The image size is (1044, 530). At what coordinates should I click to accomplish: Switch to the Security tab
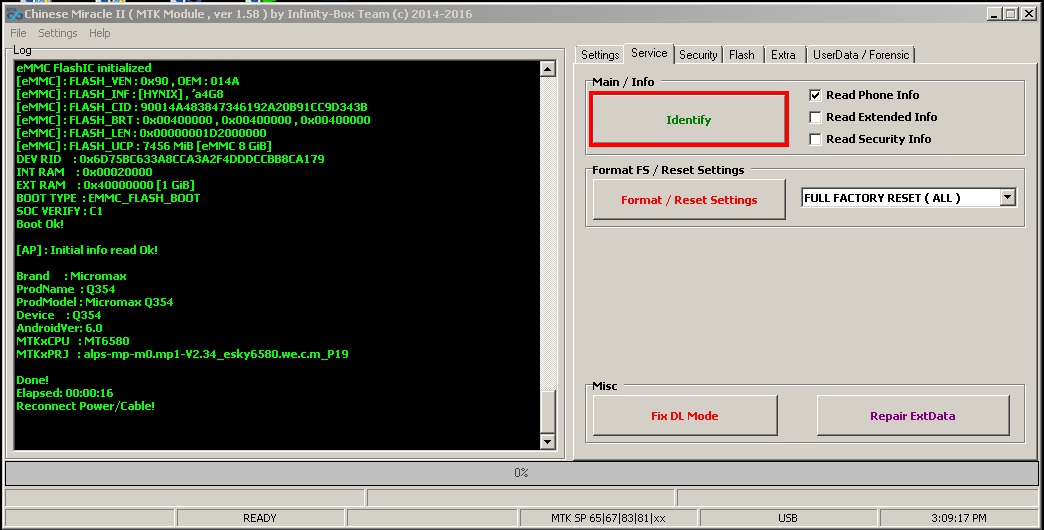pyautogui.click(x=698, y=55)
